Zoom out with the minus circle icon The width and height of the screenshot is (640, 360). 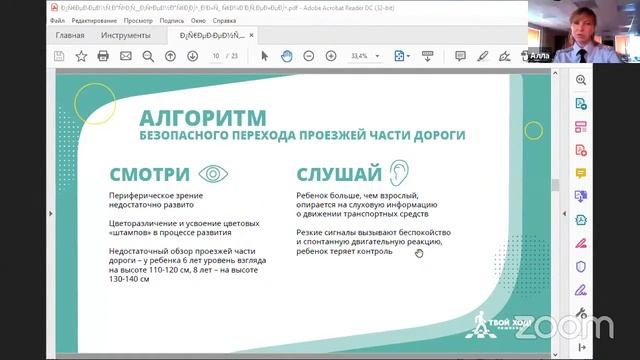[x=309, y=56]
